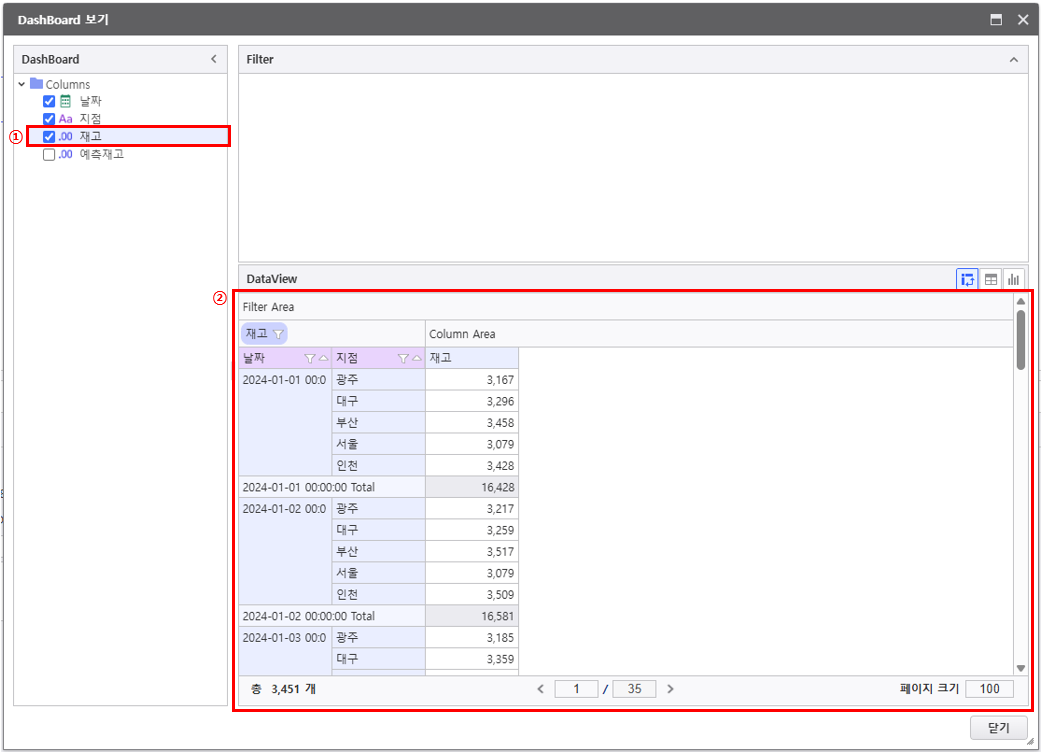Click filter icon on 지점 header
The height and width of the screenshot is (753, 1041).
(403, 358)
